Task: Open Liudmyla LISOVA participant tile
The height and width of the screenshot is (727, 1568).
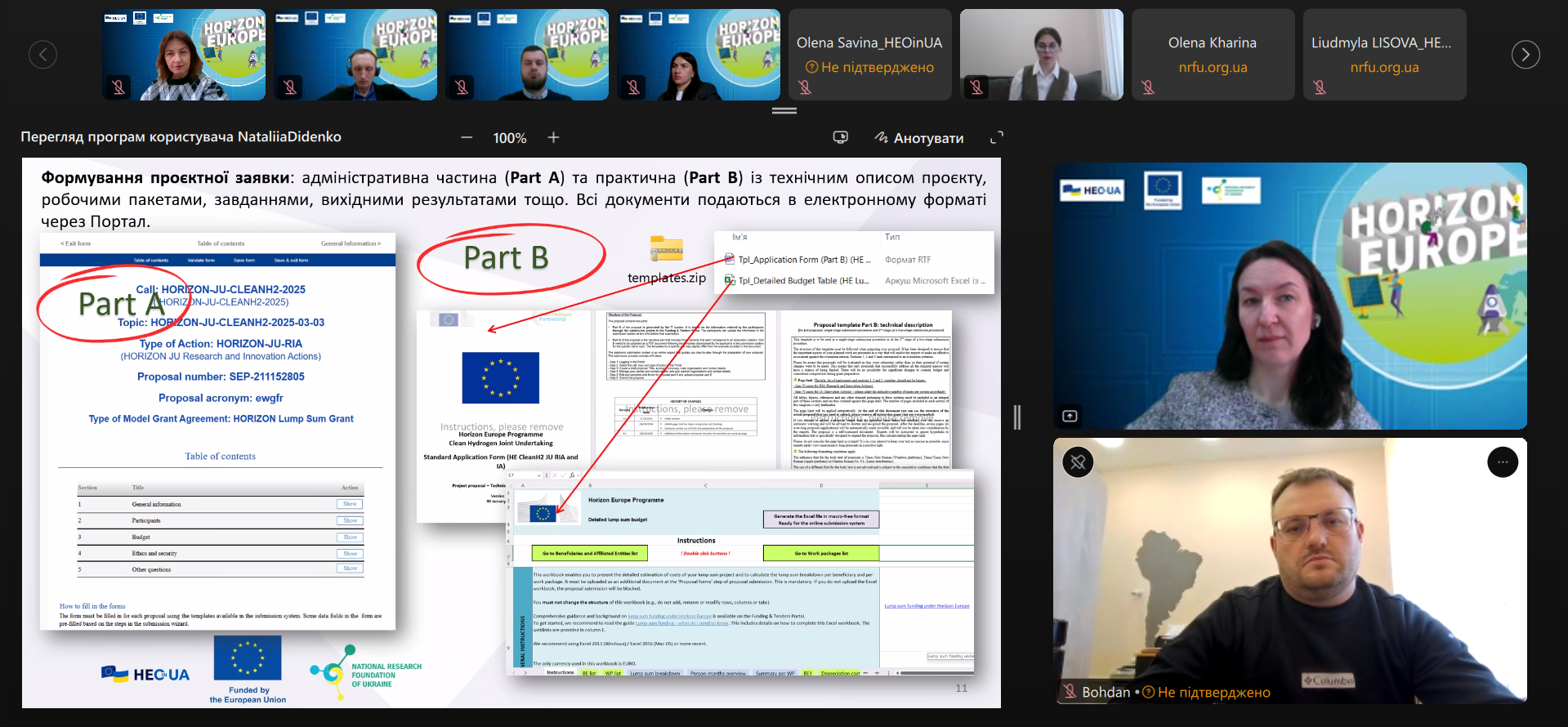Action: 1383,43
